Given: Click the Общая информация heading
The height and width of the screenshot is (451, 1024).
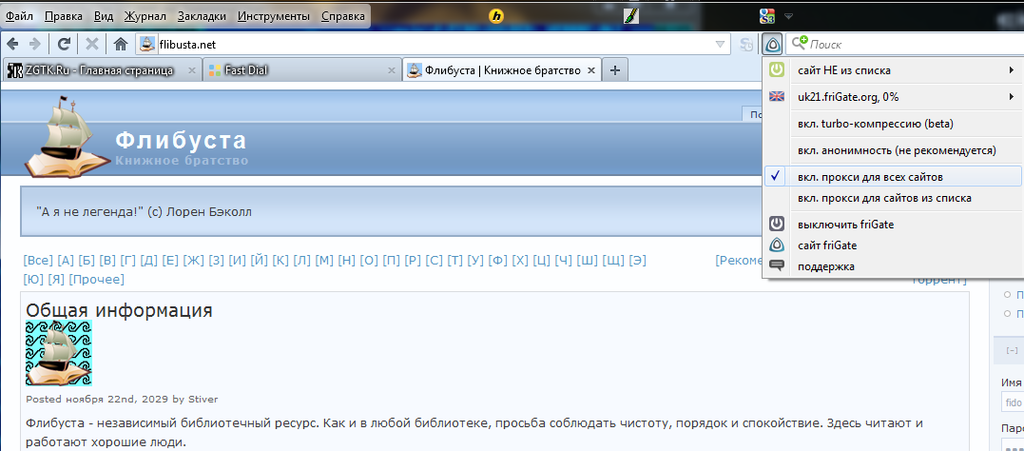Looking at the screenshot, I should (119, 310).
